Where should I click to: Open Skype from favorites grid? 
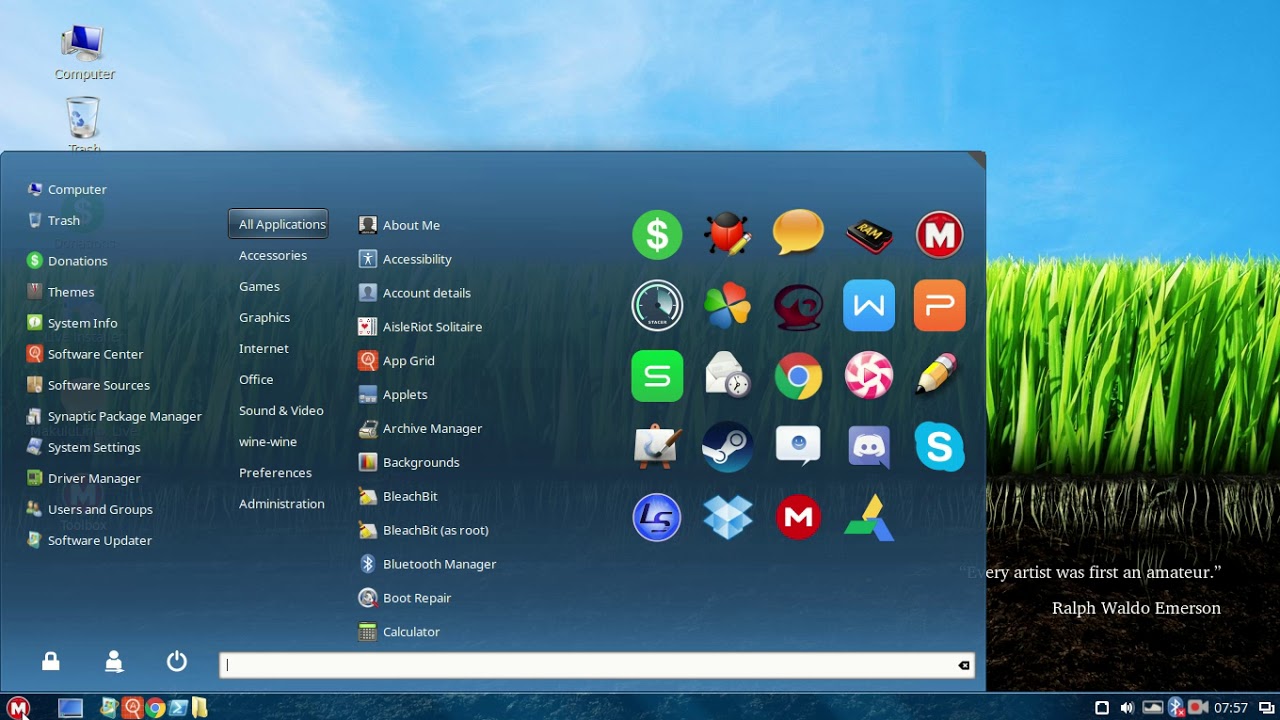coord(940,446)
